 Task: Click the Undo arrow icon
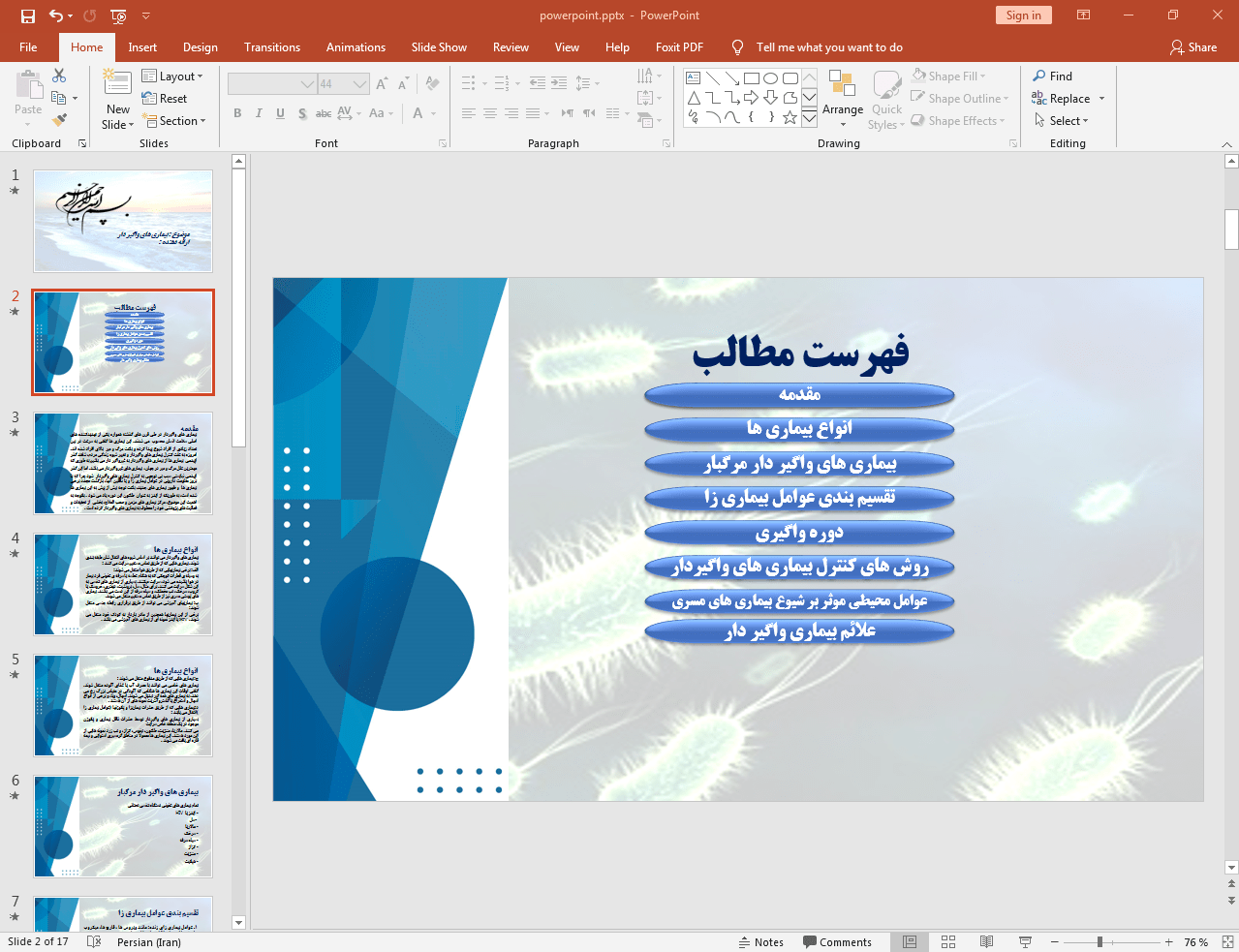point(56,15)
